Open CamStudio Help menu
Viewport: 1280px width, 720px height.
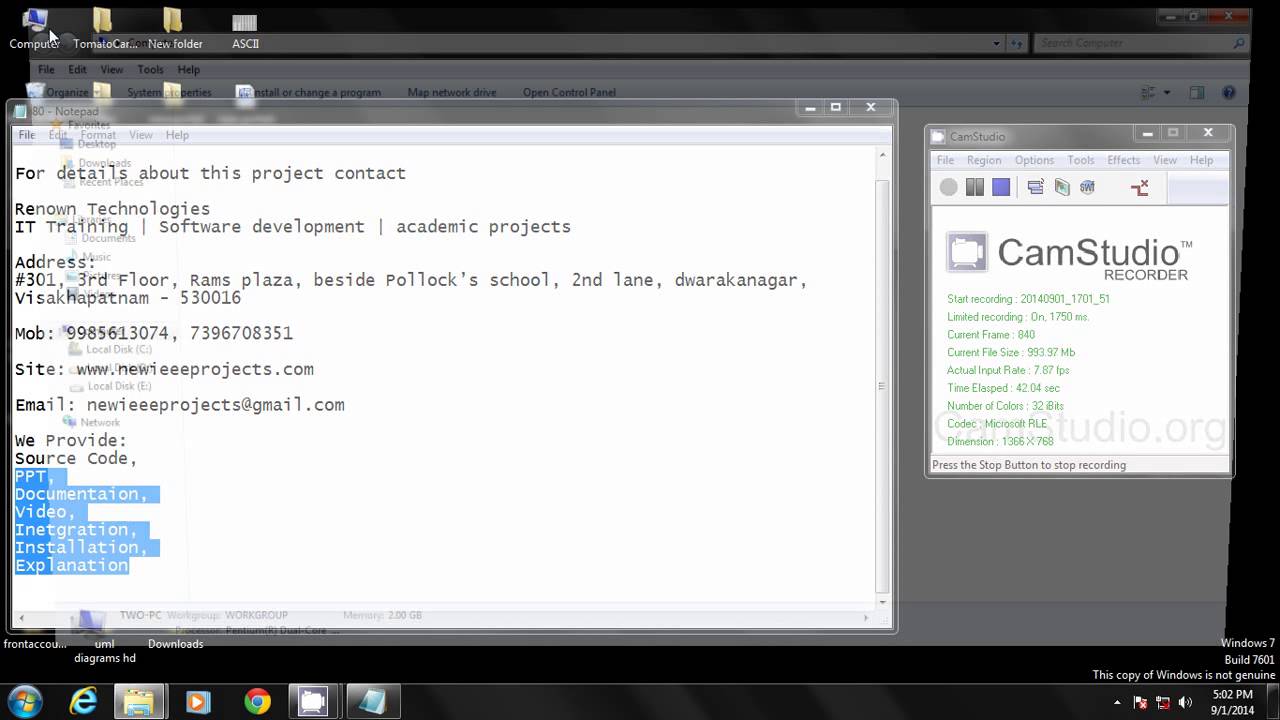click(x=1201, y=160)
